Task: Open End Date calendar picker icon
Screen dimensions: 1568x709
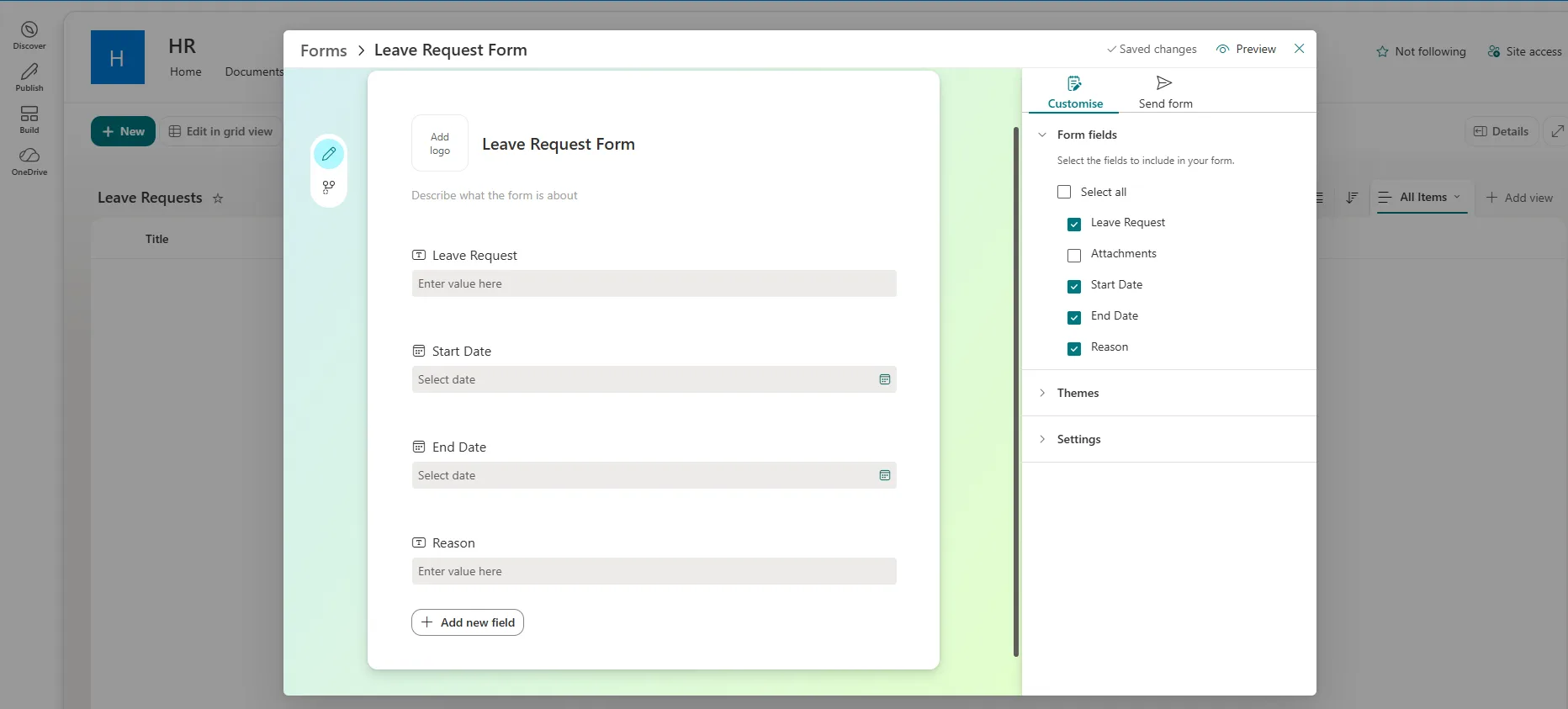Action: point(885,475)
